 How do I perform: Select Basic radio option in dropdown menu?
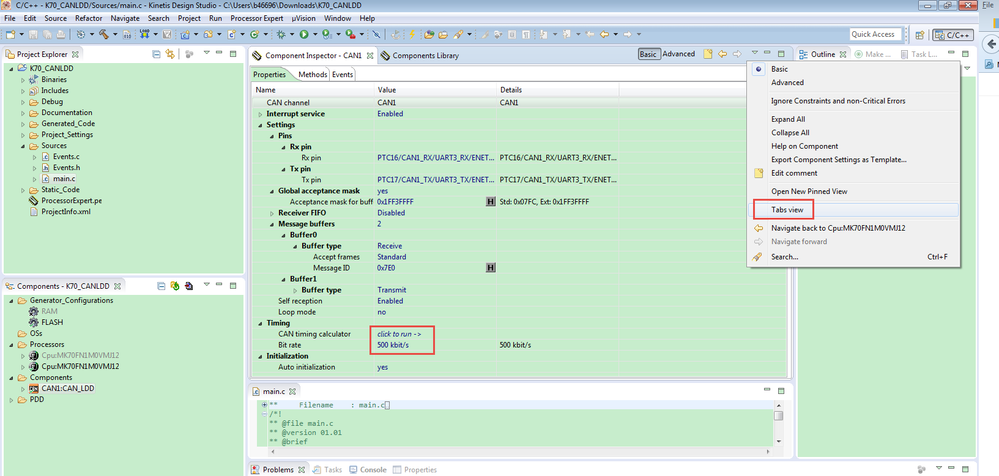[x=779, y=69]
